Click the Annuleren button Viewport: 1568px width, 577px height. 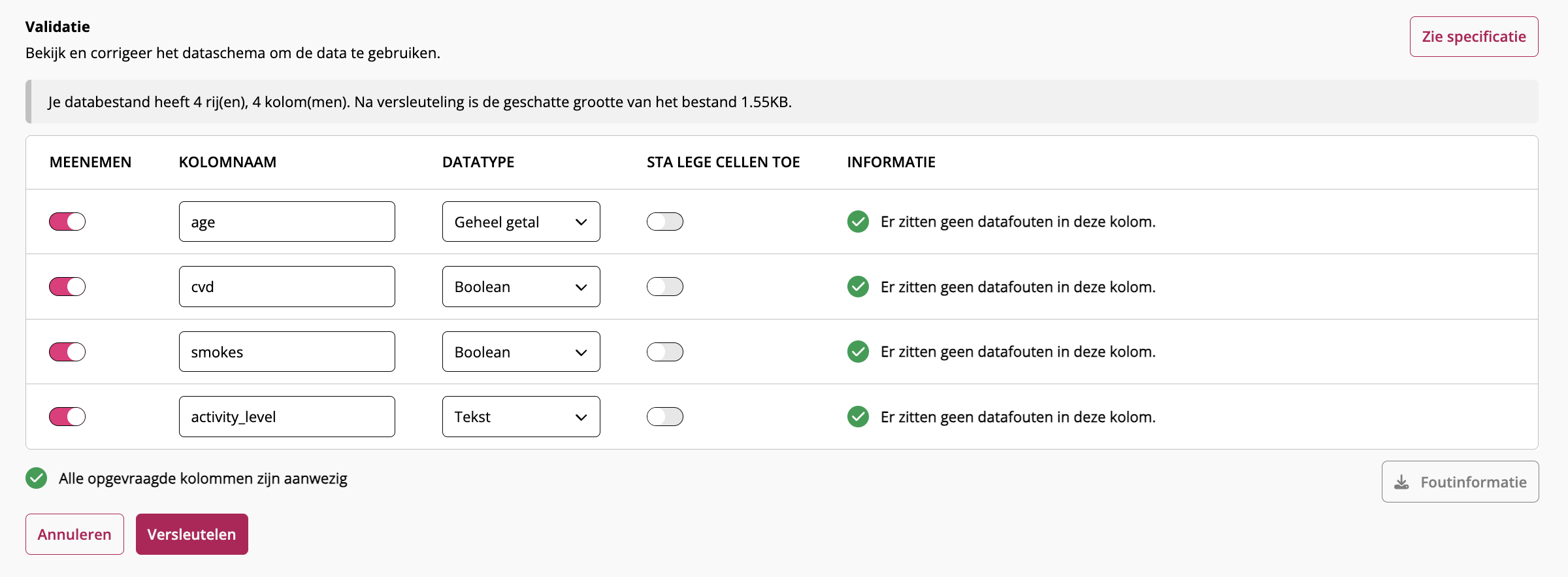[74, 534]
